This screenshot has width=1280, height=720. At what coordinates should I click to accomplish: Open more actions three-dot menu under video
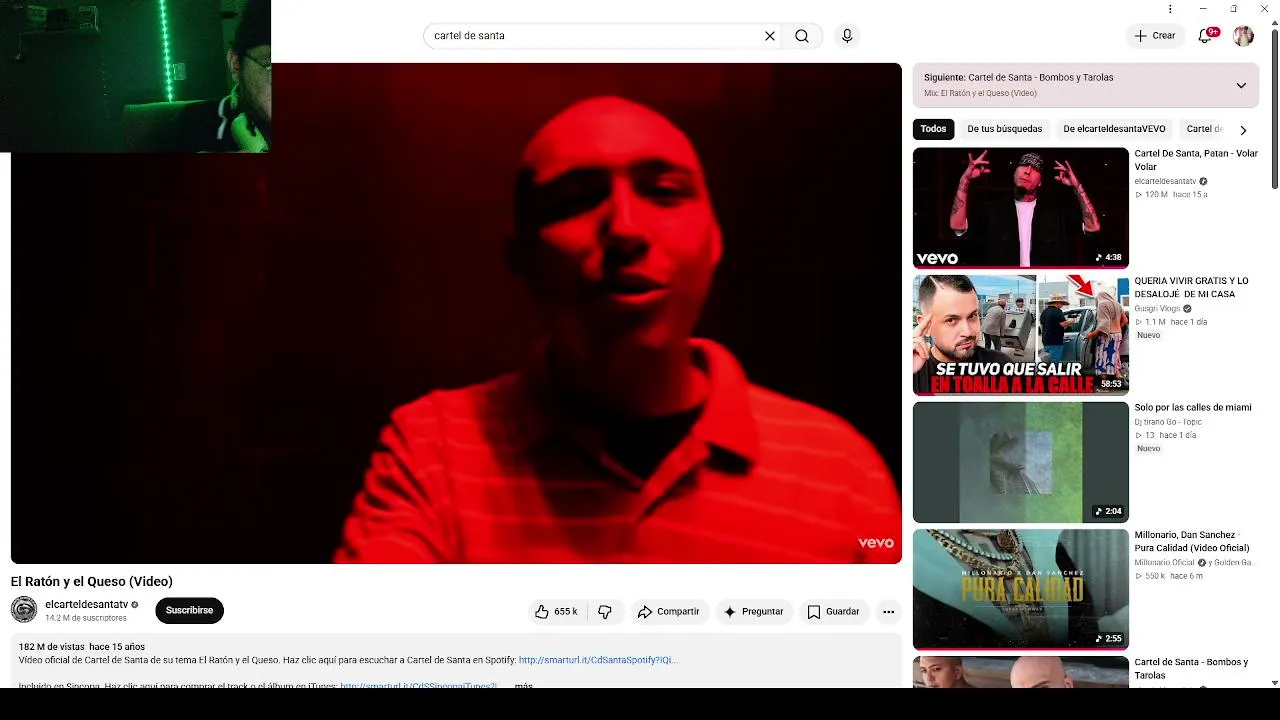[888, 612]
